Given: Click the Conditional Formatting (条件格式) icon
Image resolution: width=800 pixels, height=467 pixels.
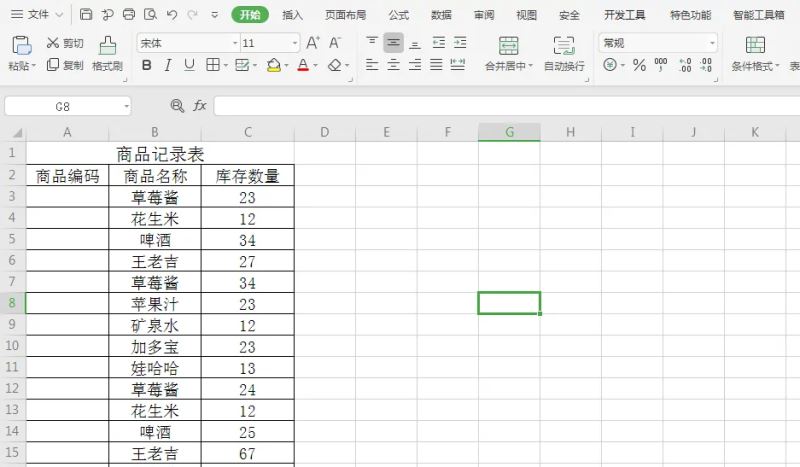Looking at the screenshot, I should tap(755, 45).
